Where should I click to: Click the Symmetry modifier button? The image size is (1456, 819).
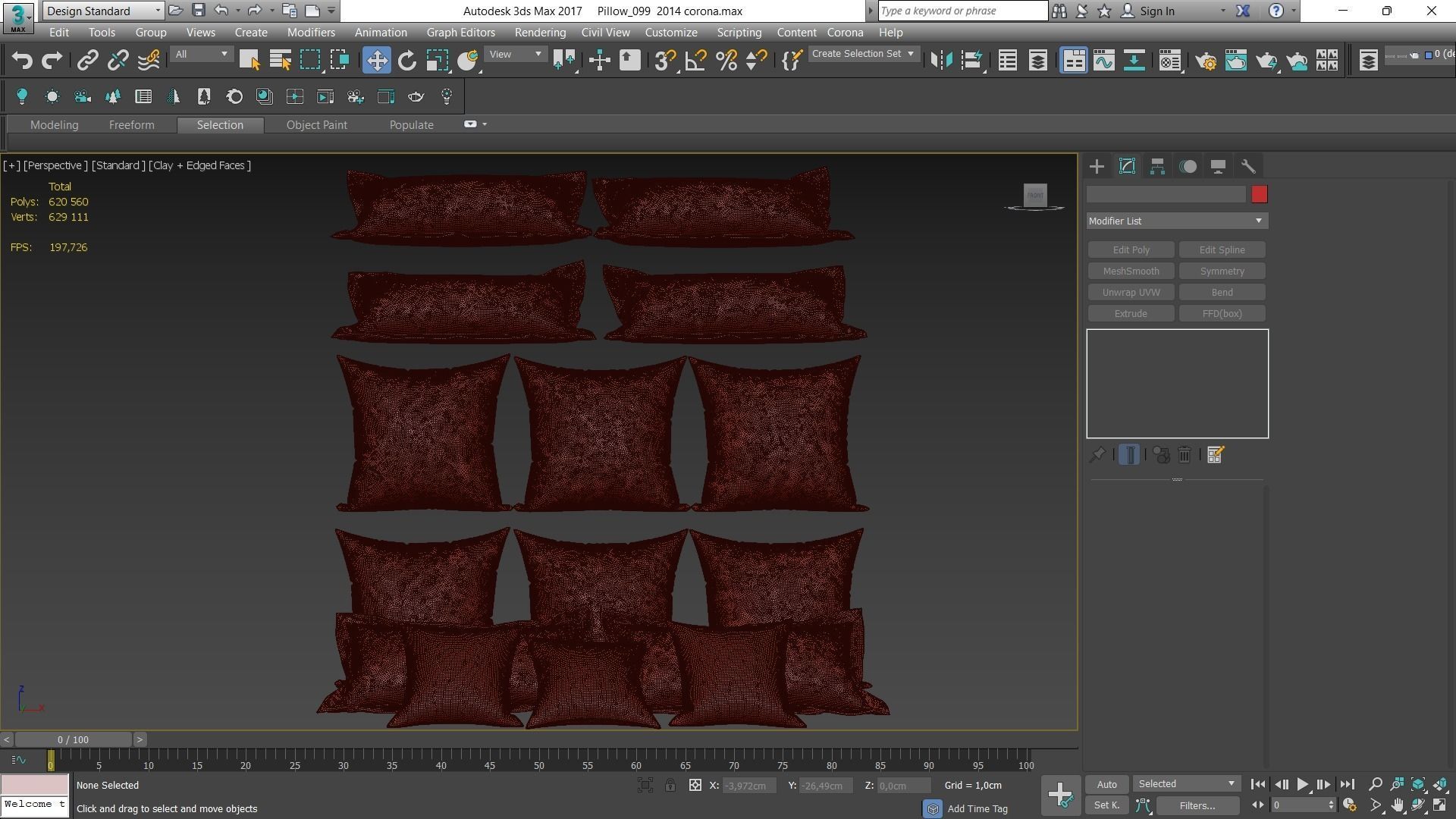1222,271
